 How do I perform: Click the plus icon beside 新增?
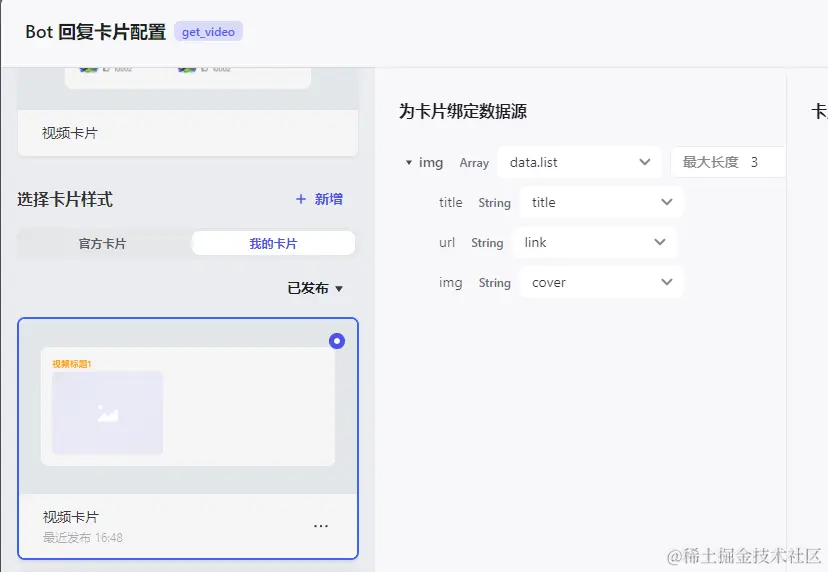[x=300, y=199]
